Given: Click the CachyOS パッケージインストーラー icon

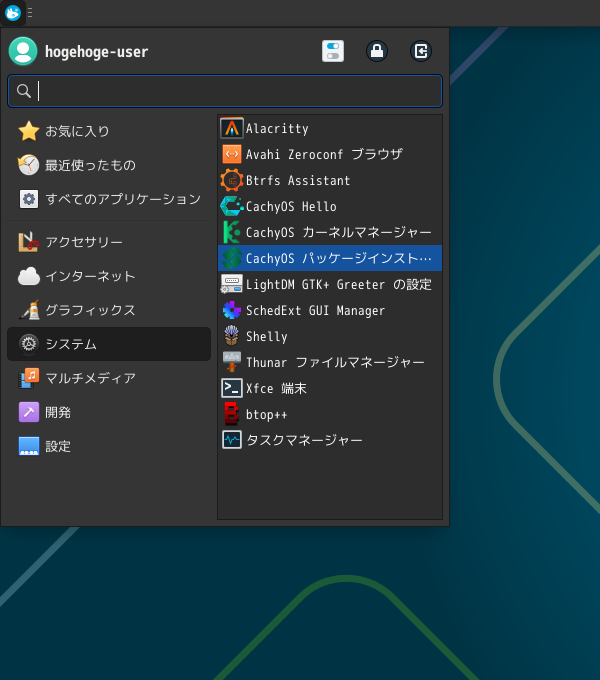Looking at the screenshot, I should pos(232,258).
